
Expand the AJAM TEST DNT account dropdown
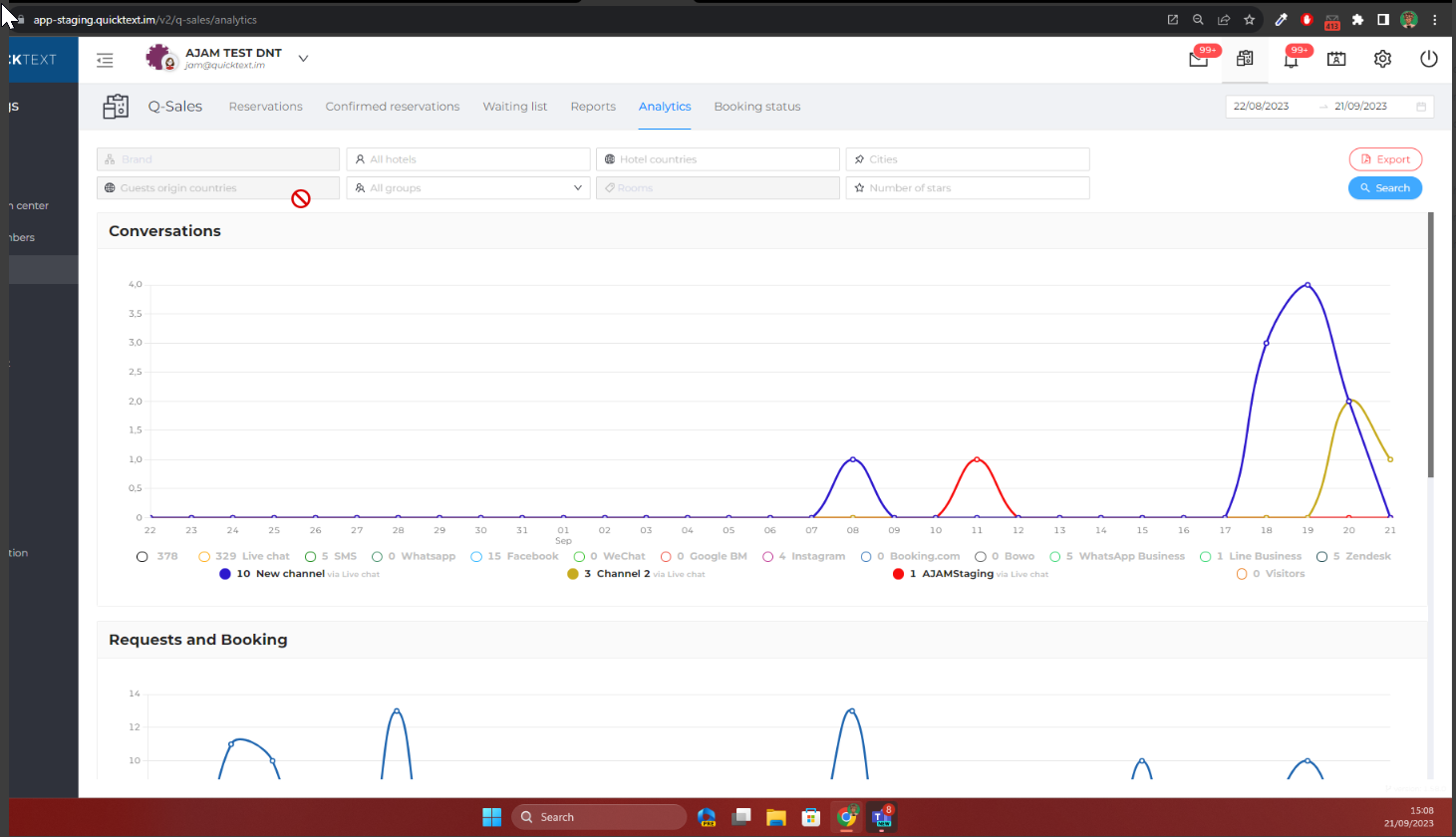[x=303, y=59]
